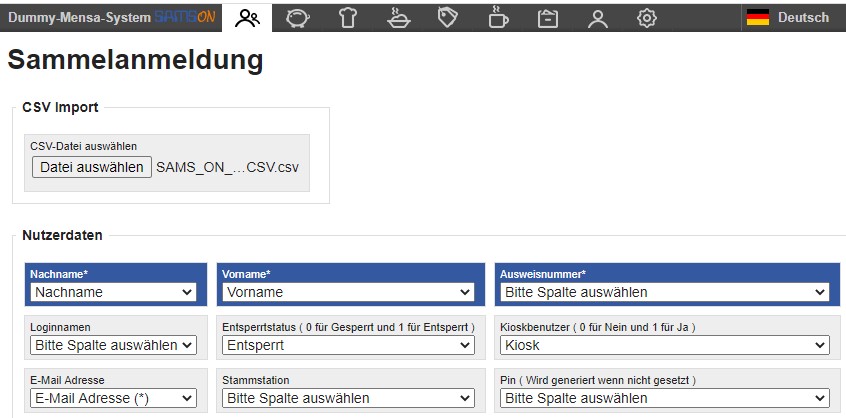Switch language via Deutsch selector

coord(803,18)
